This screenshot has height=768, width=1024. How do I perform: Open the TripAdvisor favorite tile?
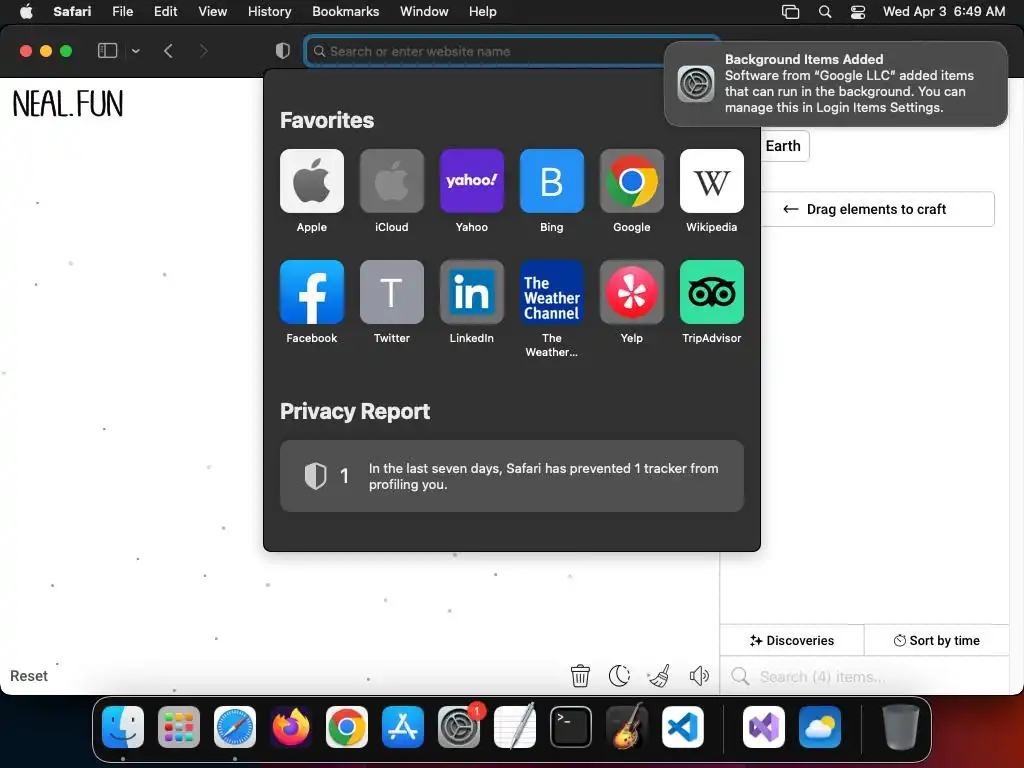[711, 292]
